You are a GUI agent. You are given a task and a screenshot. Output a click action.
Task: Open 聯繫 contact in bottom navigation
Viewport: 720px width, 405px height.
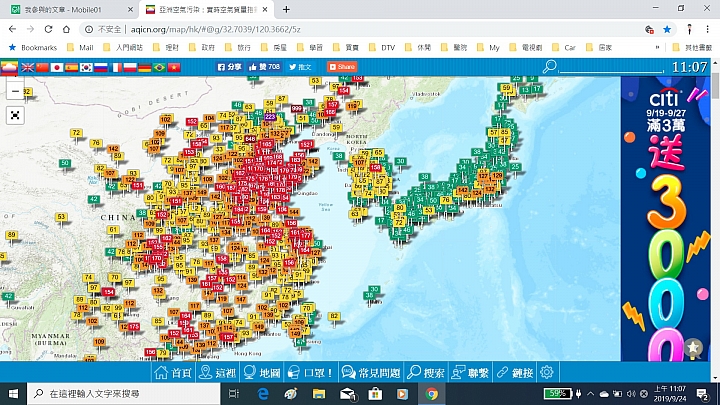click(470, 372)
